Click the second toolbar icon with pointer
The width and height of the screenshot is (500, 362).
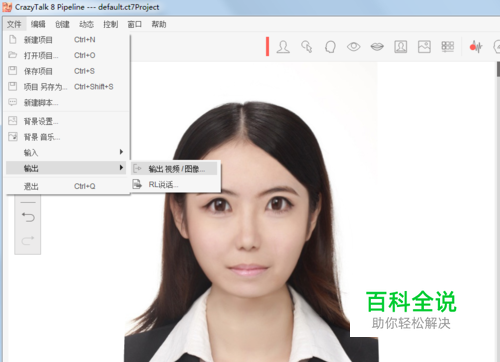click(x=307, y=47)
